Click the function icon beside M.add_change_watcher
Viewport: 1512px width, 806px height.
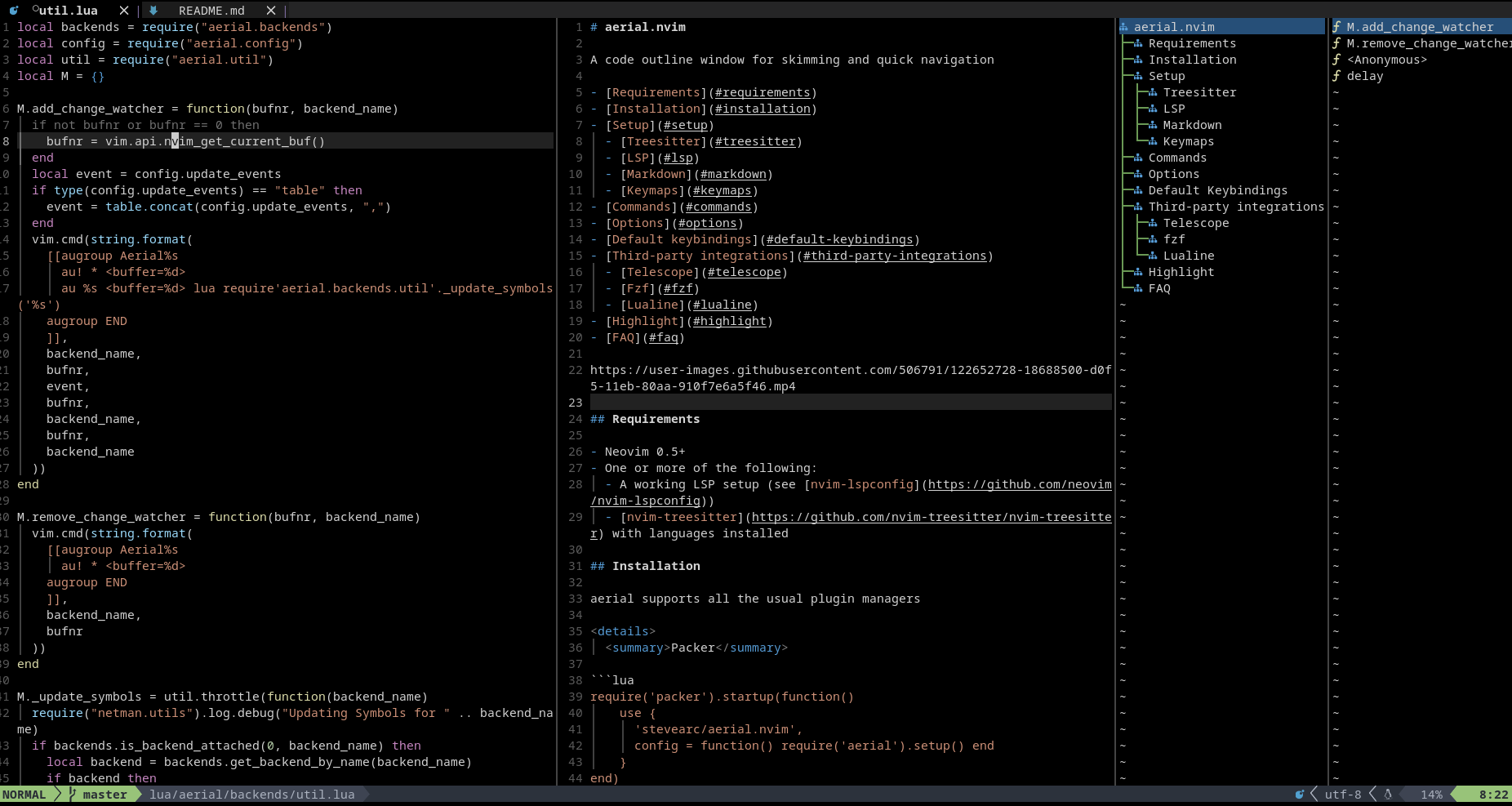pos(1338,26)
